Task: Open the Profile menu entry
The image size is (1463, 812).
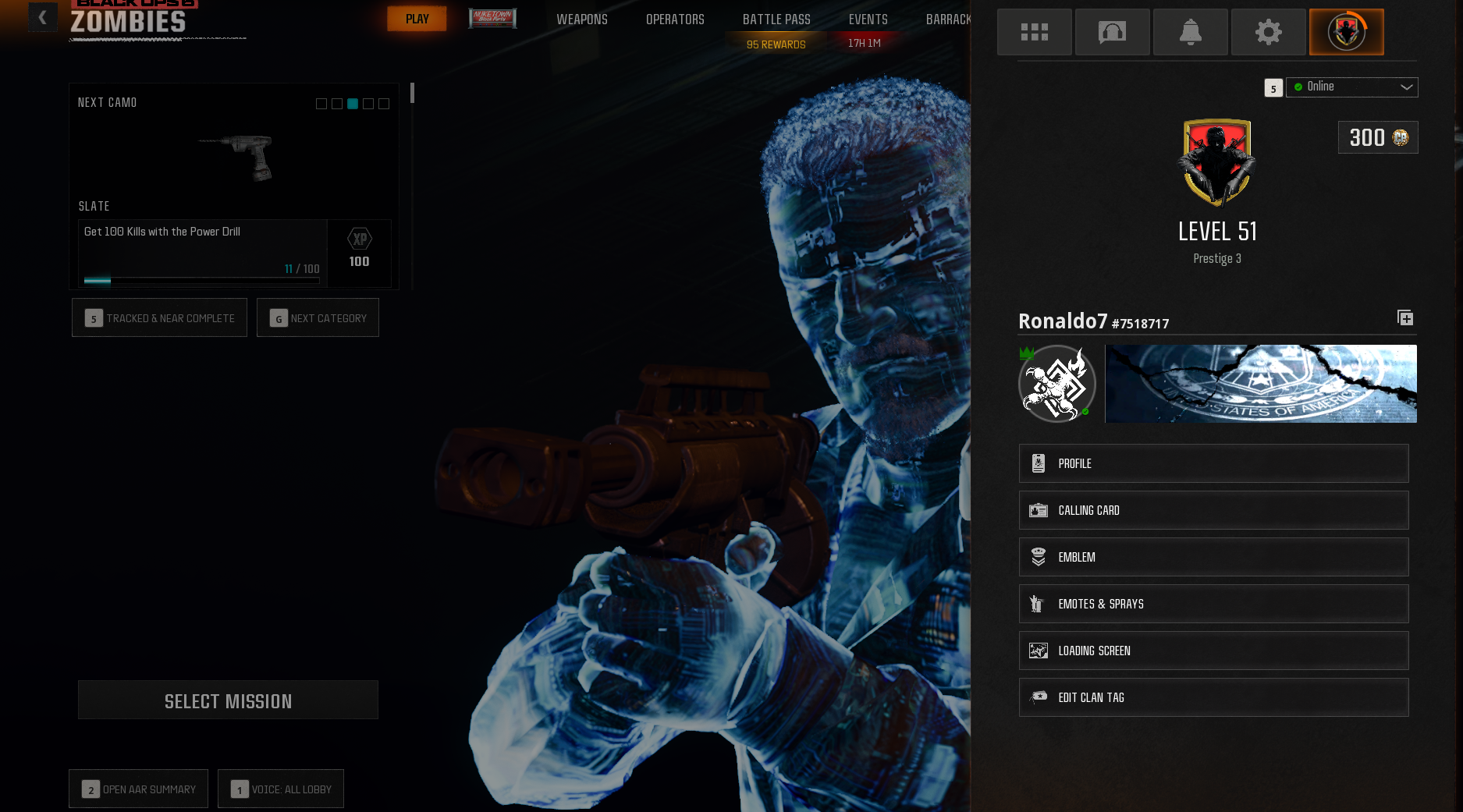Action: [1213, 463]
